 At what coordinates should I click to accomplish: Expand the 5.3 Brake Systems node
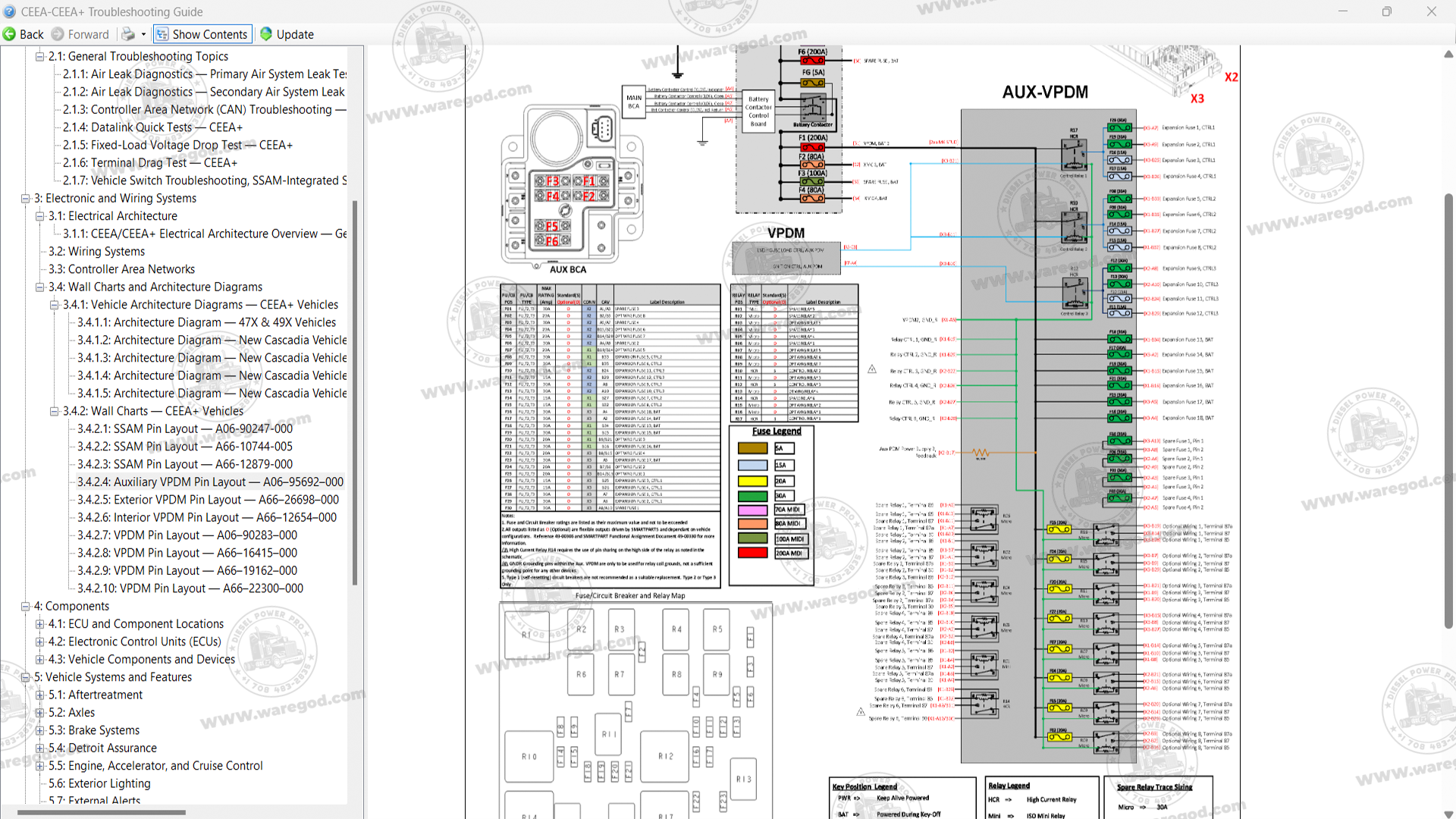[x=39, y=730]
